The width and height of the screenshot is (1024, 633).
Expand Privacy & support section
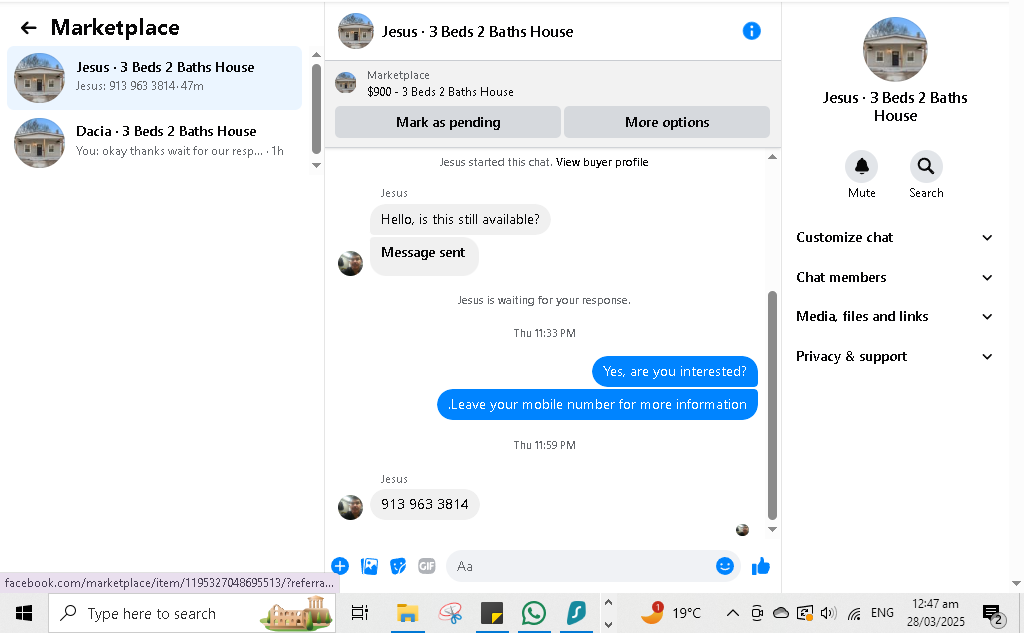tap(894, 356)
